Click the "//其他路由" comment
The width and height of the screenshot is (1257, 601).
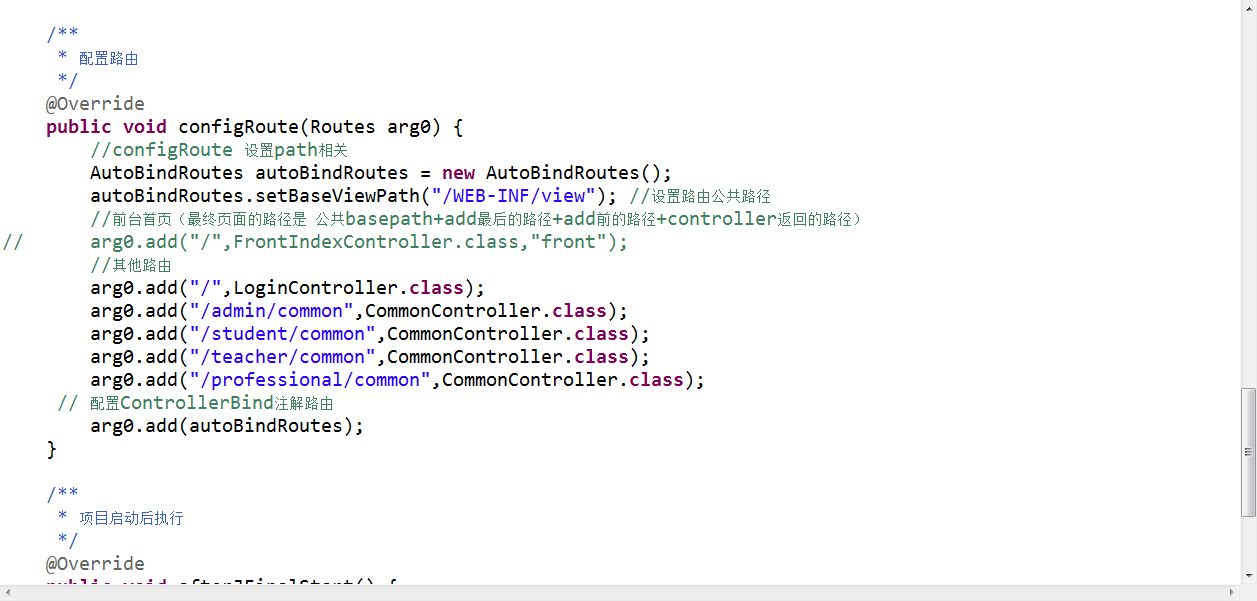pos(131,265)
